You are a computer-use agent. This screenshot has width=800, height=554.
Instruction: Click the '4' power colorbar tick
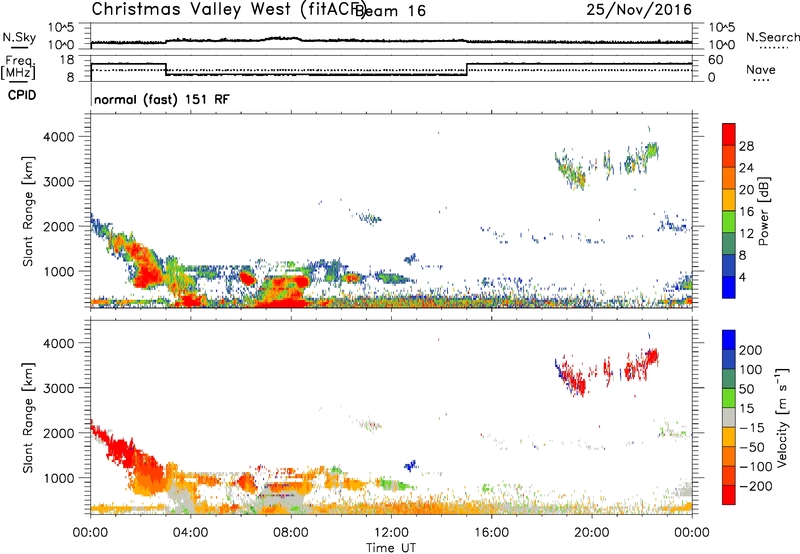(743, 277)
